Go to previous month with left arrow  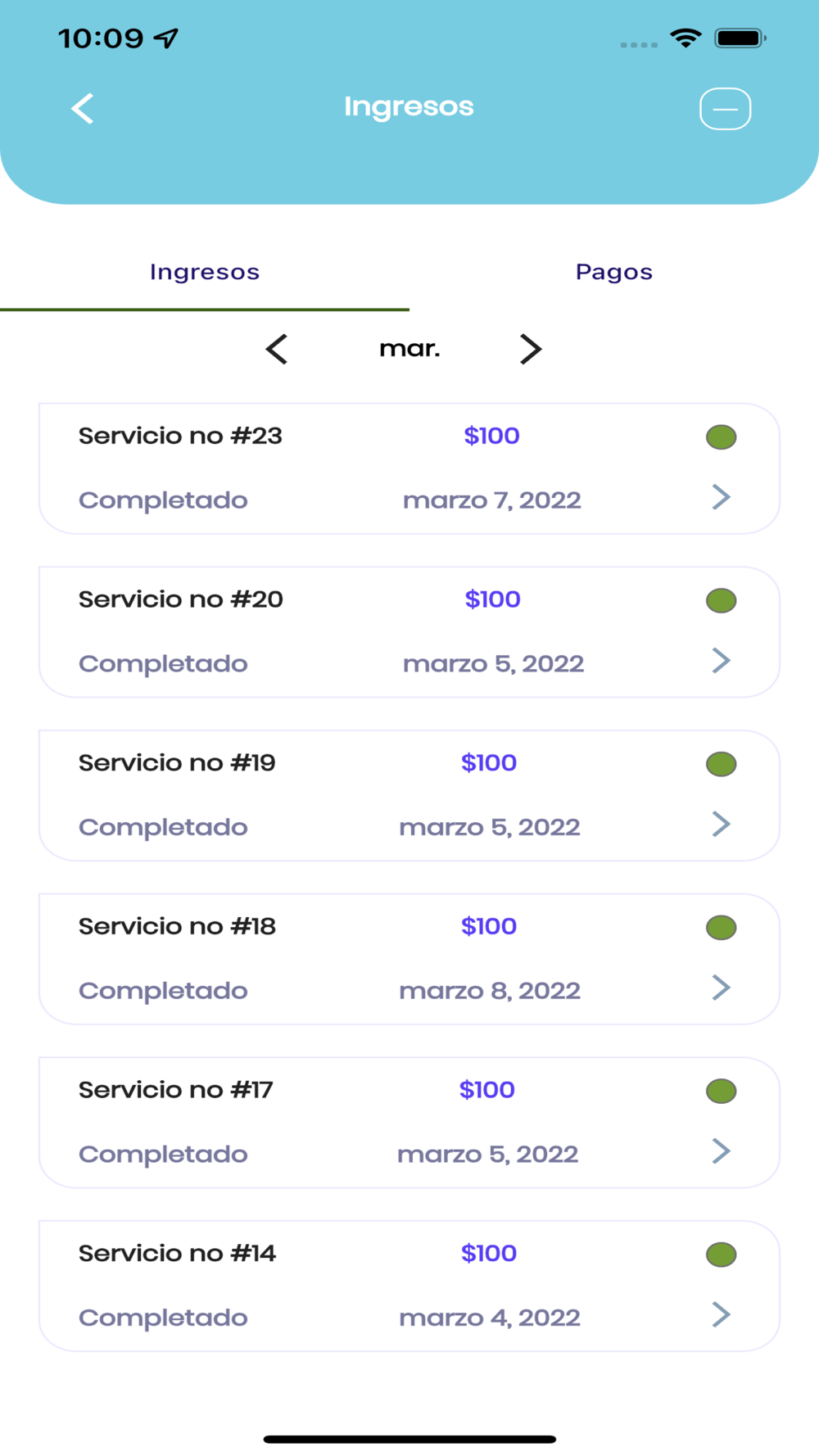point(277,349)
